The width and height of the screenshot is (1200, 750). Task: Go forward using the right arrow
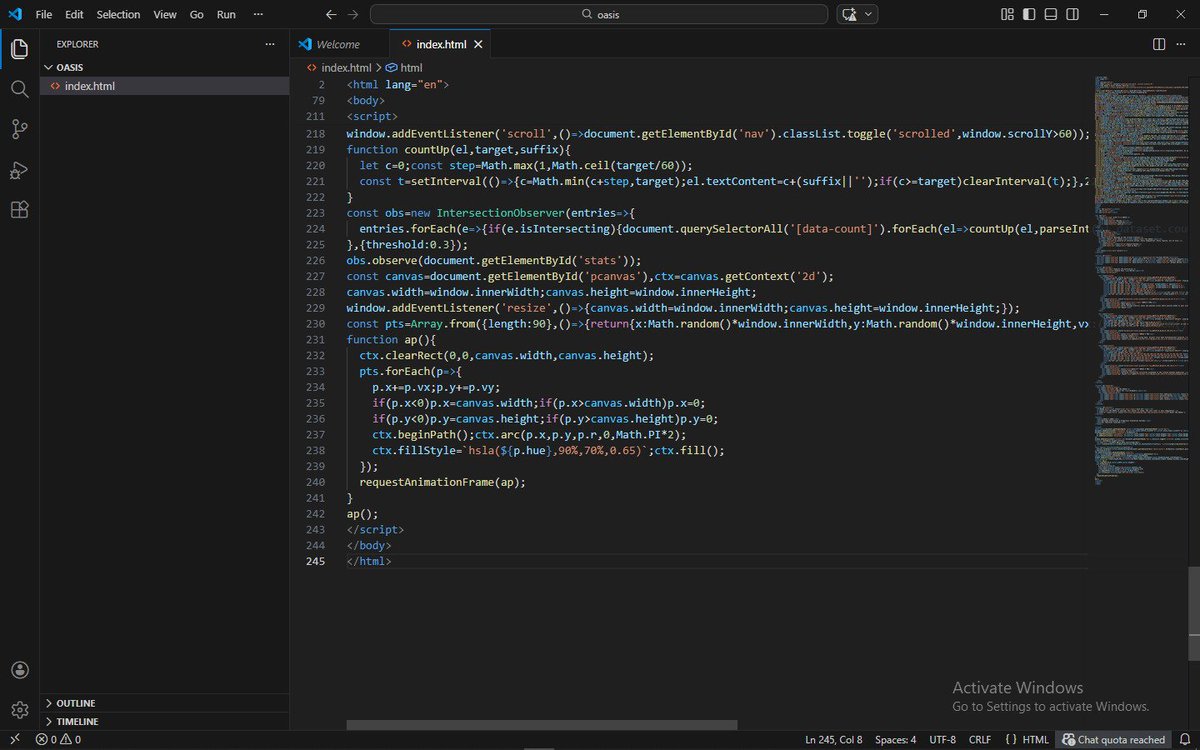pyautogui.click(x=352, y=15)
